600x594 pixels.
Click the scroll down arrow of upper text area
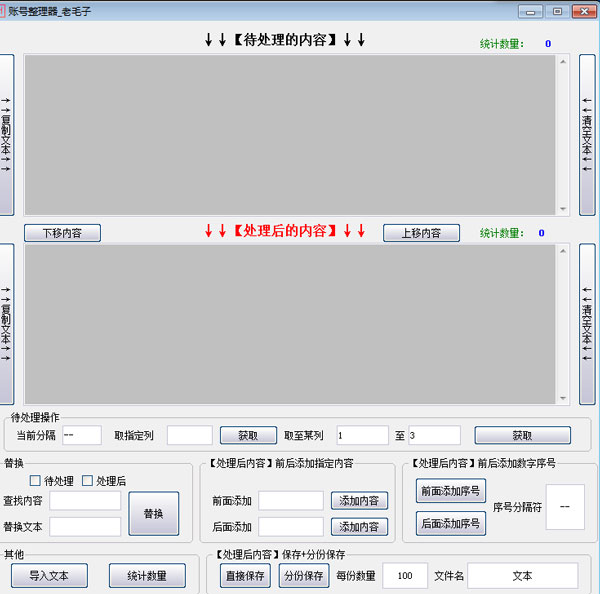click(563, 209)
